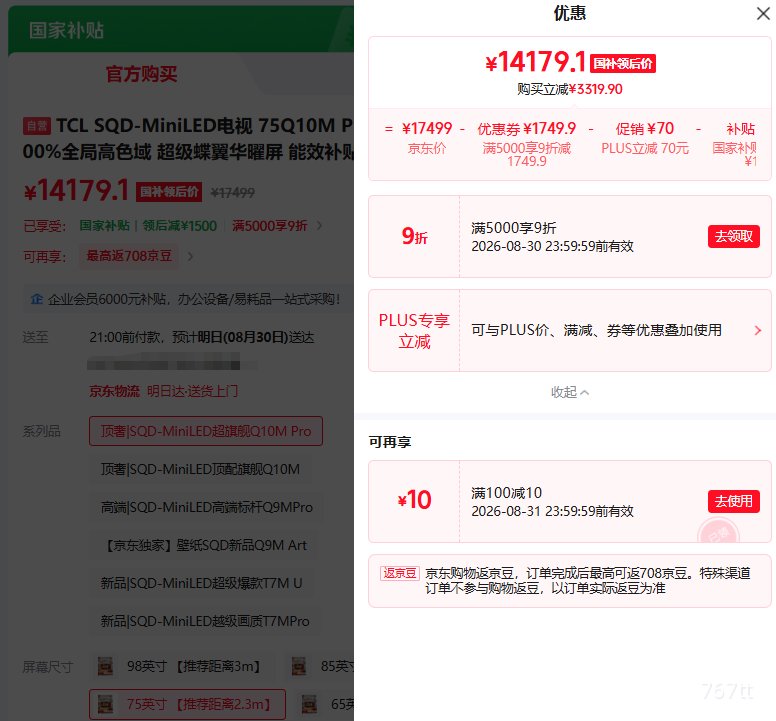Viewport: 776px width, 721px height.
Task: Click 促销 ¥70 in the price breakdown
Action: point(644,129)
